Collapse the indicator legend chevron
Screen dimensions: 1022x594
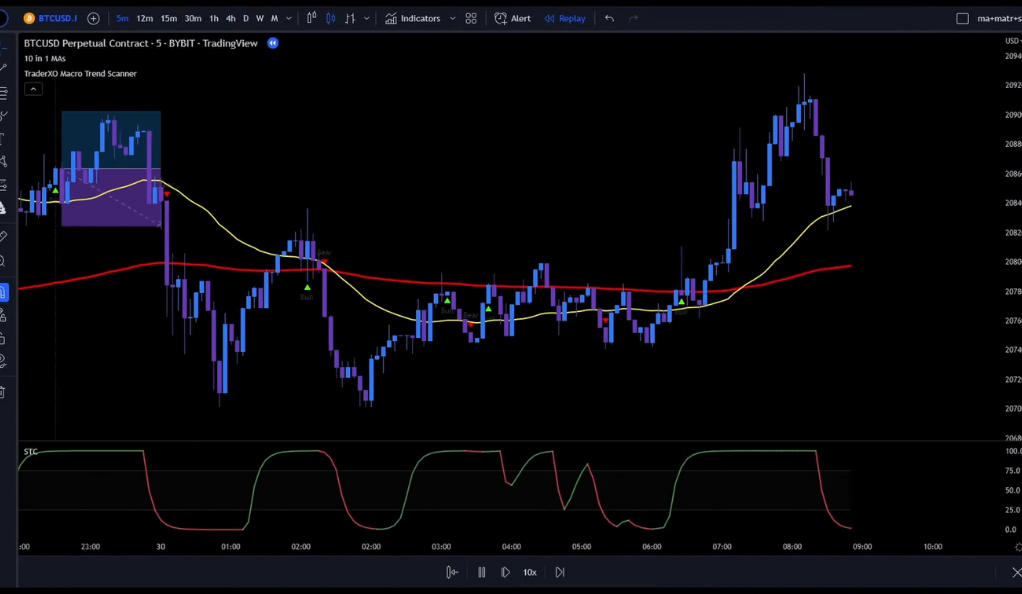(x=33, y=89)
